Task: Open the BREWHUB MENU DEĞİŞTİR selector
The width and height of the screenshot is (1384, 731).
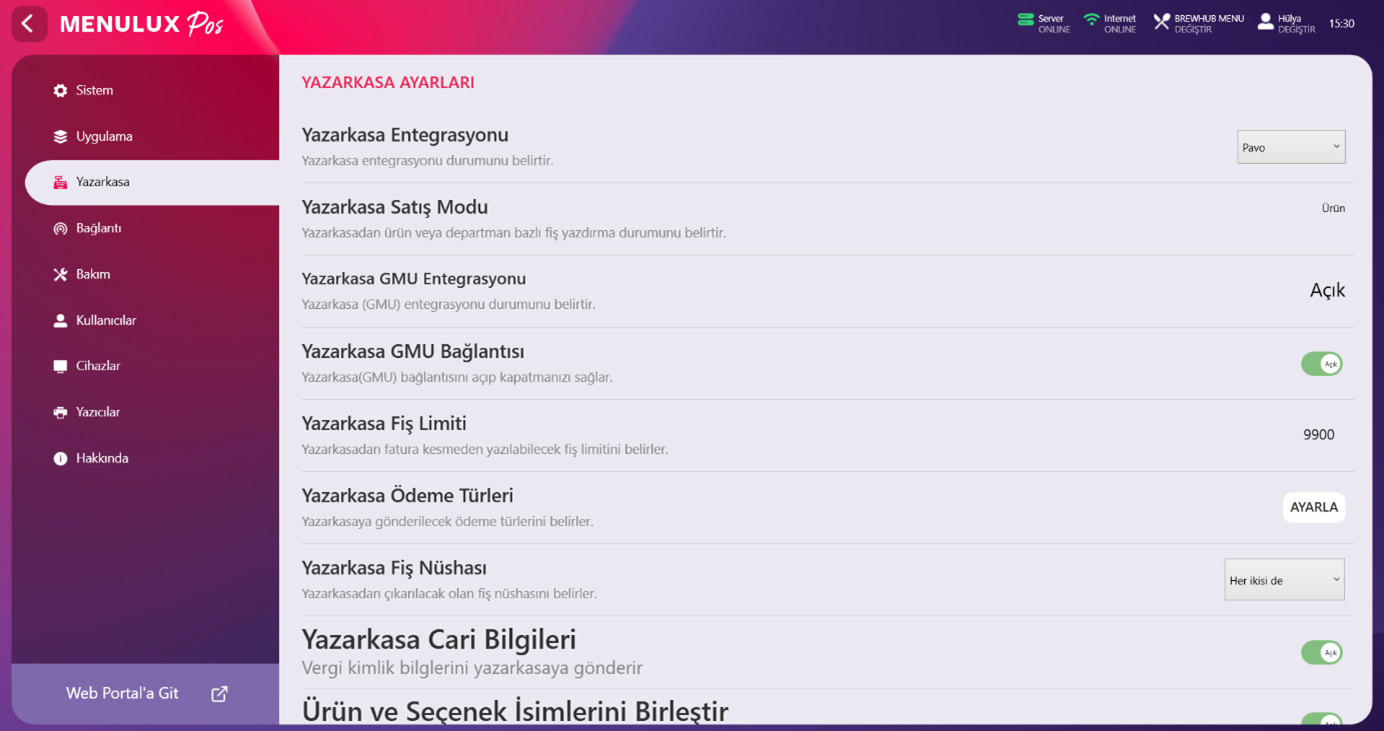Action: (1200, 21)
